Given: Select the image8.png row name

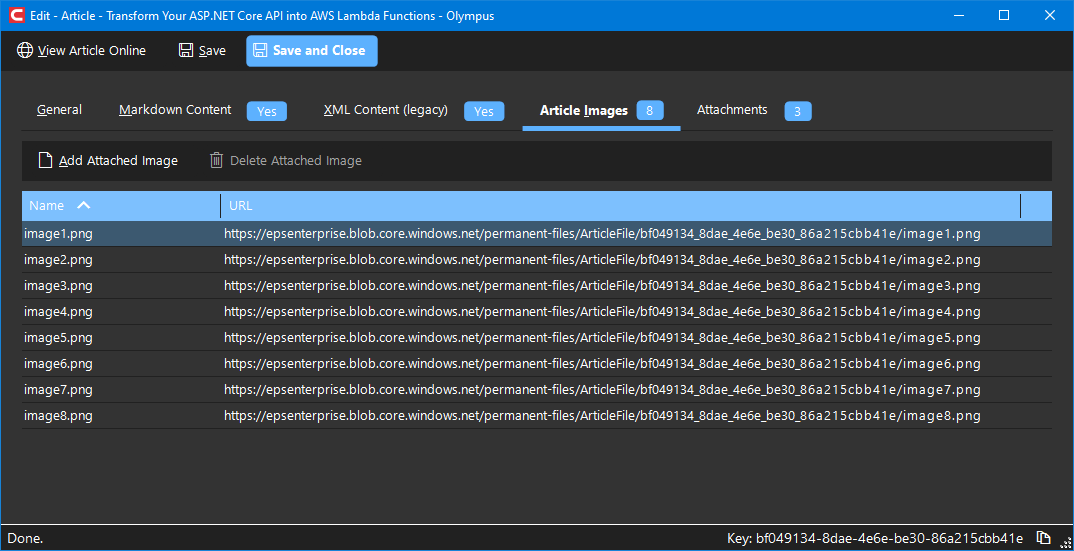Looking at the screenshot, I should coord(58,416).
